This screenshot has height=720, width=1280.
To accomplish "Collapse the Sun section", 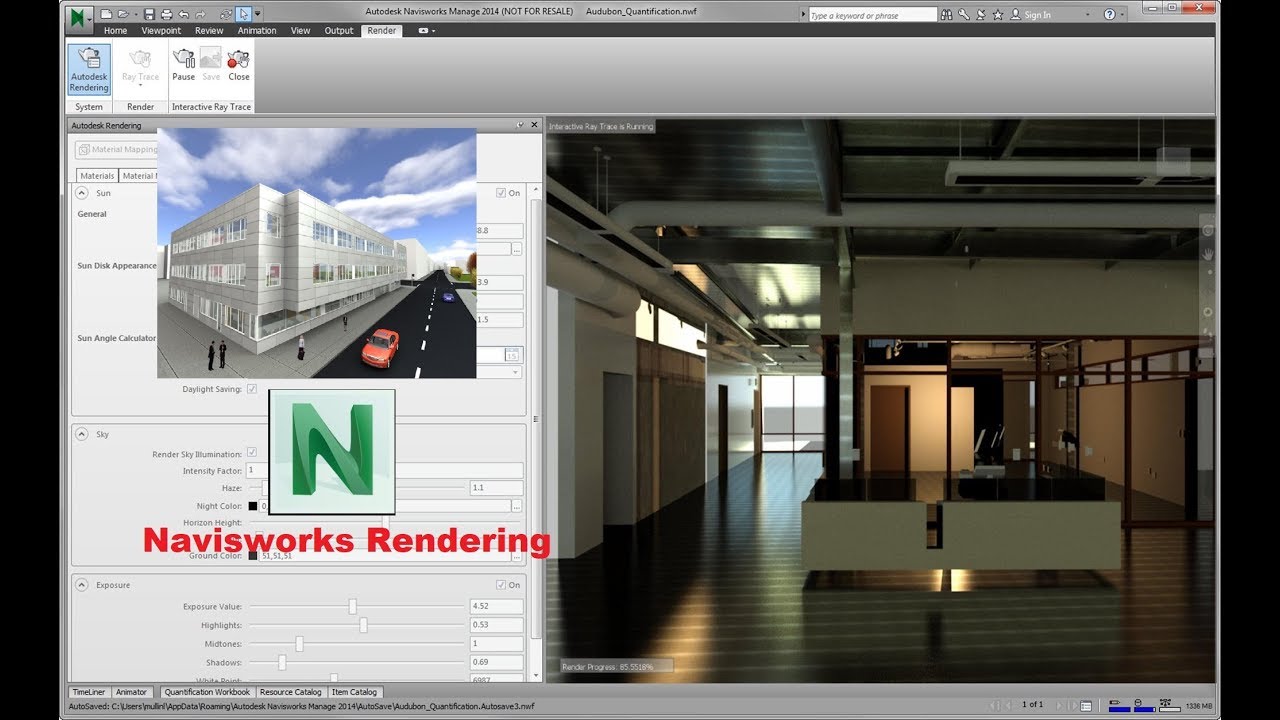I will point(82,193).
